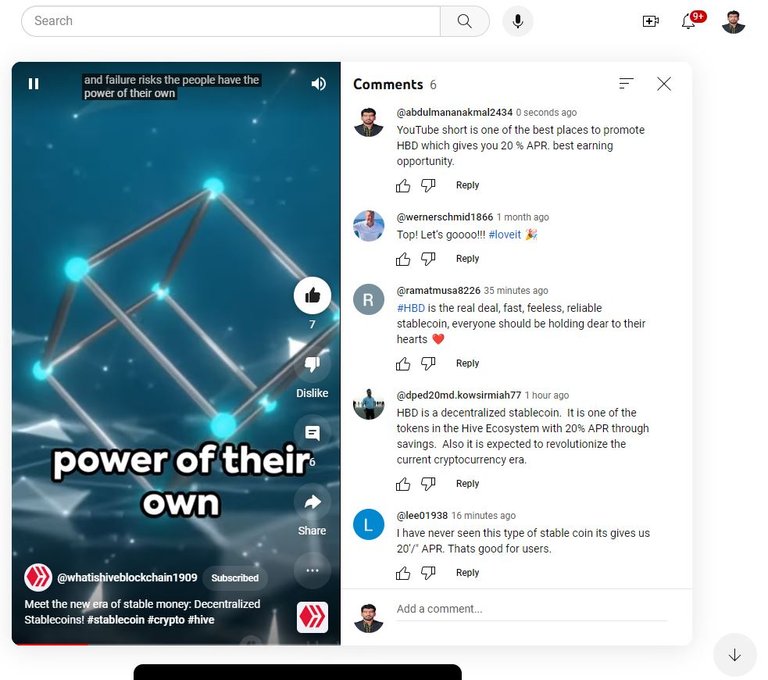Screen dimensions: 768x680
Task: Toggle the thumbs-up like button on the Short
Action: (312, 295)
